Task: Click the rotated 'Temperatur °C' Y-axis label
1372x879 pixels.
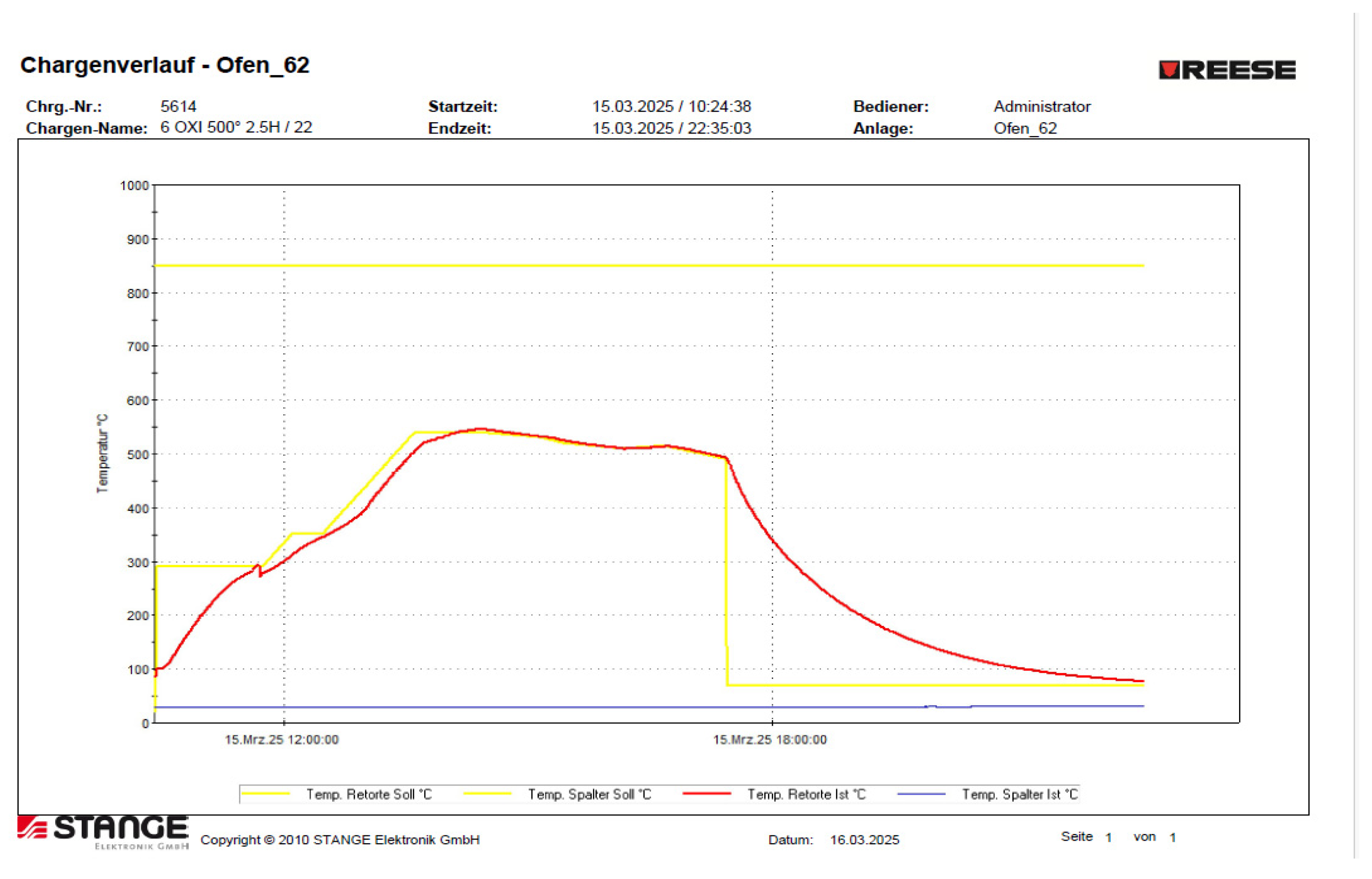Action: (102, 454)
